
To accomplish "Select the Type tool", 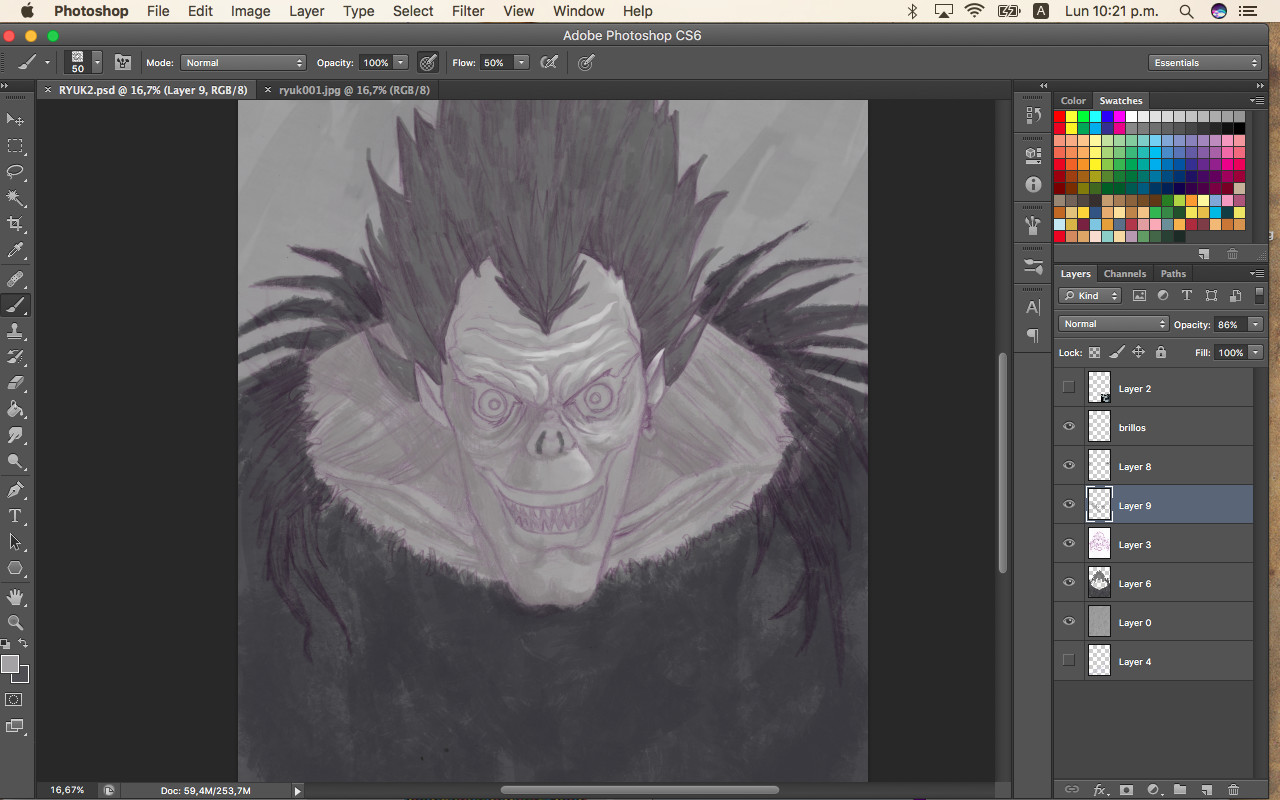I will coord(16,516).
